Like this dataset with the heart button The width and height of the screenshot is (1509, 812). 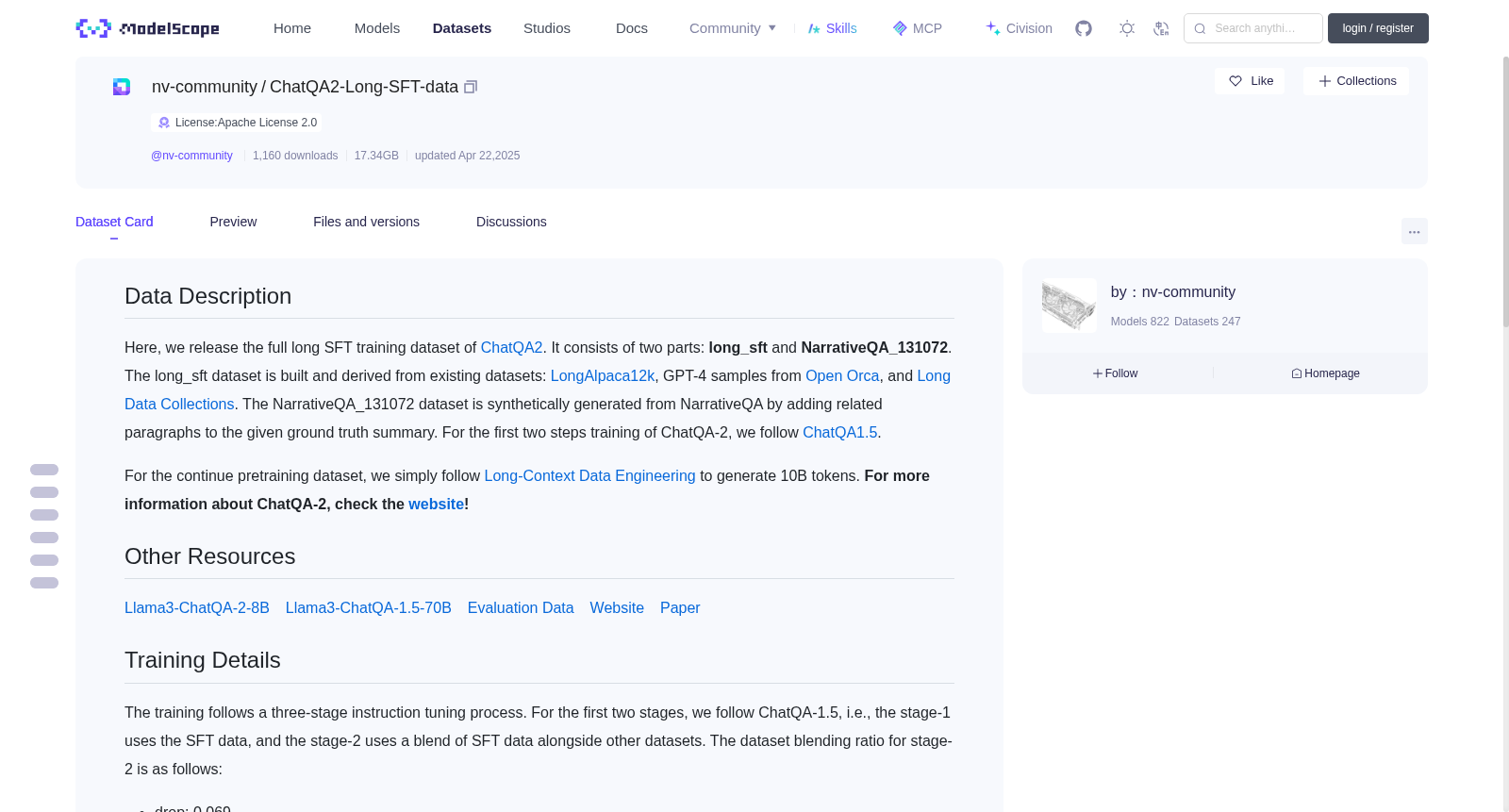click(x=1250, y=81)
